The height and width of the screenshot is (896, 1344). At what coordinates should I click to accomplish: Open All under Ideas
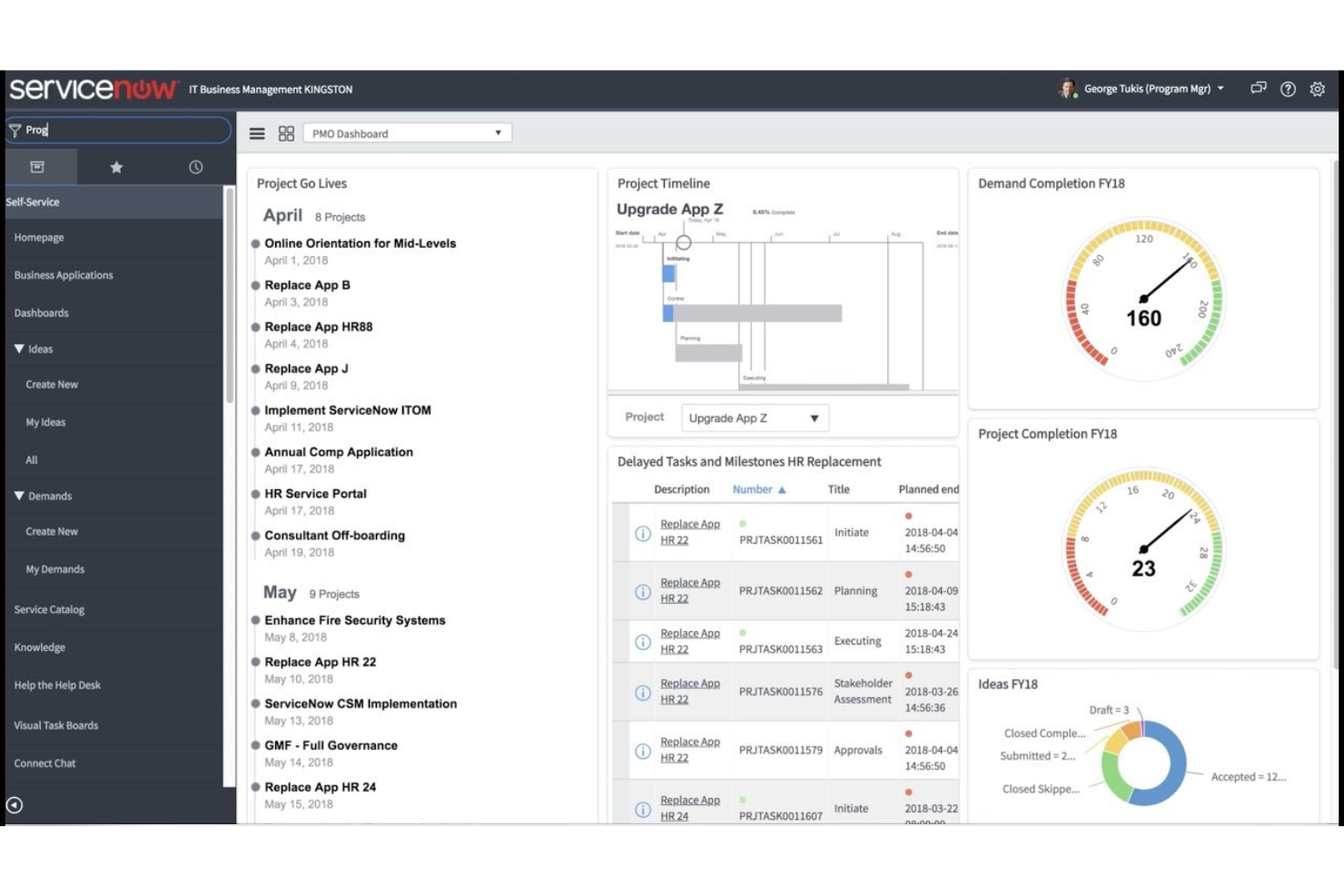[32, 460]
